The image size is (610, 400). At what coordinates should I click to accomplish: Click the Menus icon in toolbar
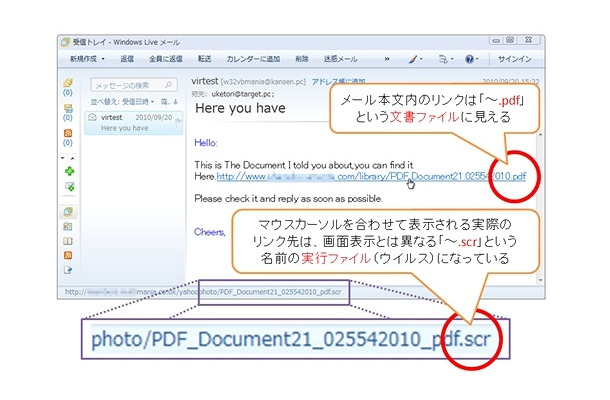tap(443, 59)
